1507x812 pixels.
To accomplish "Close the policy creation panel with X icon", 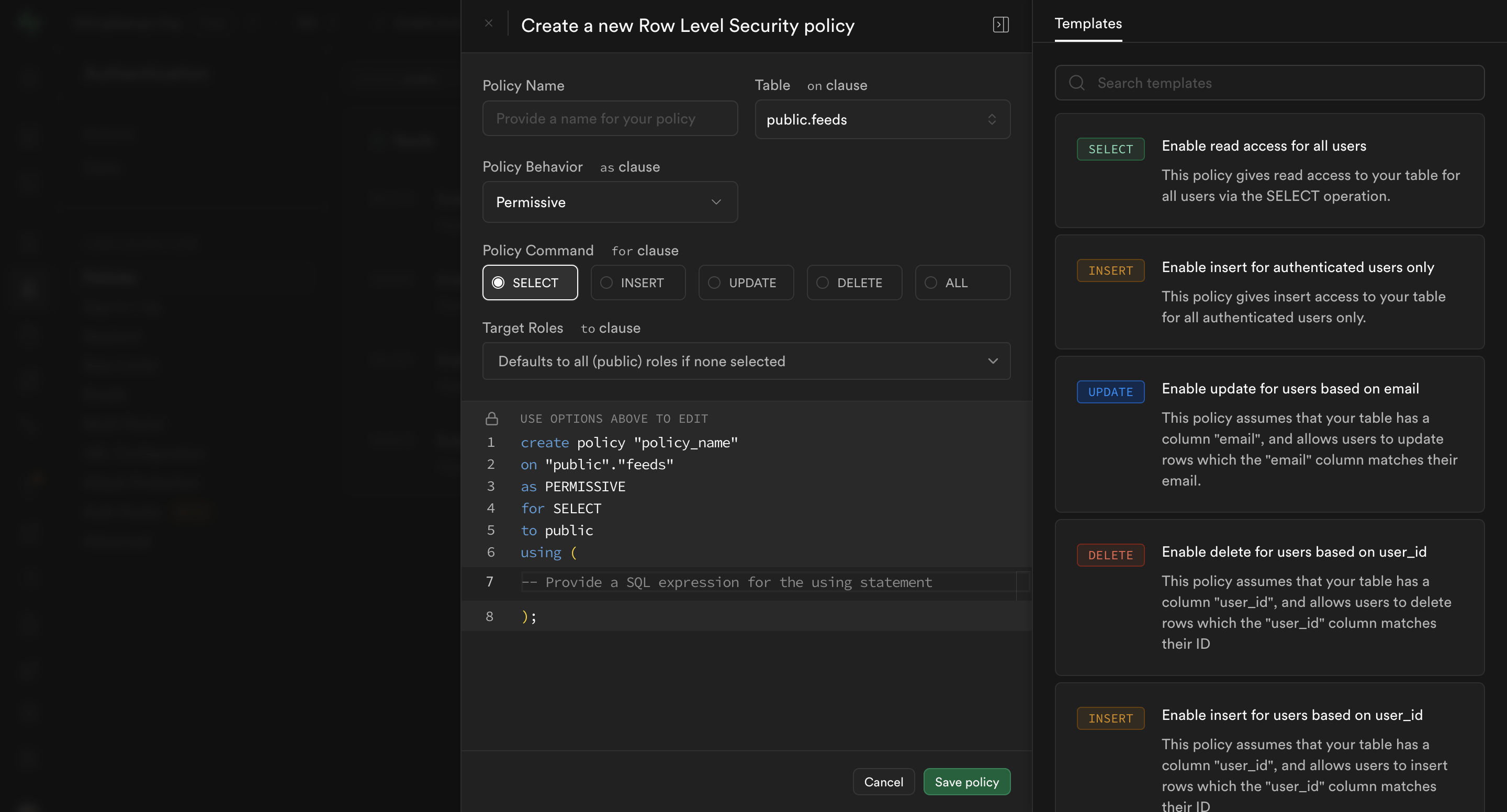I will [x=489, y=24].
